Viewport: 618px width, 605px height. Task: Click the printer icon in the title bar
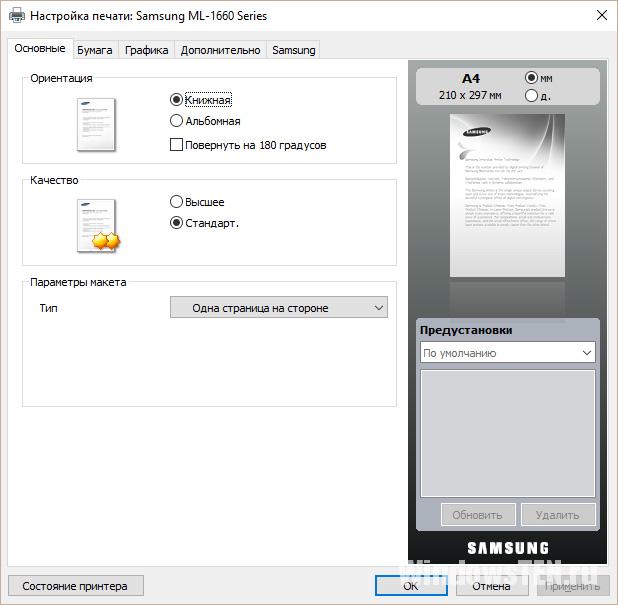pos(16,16)
